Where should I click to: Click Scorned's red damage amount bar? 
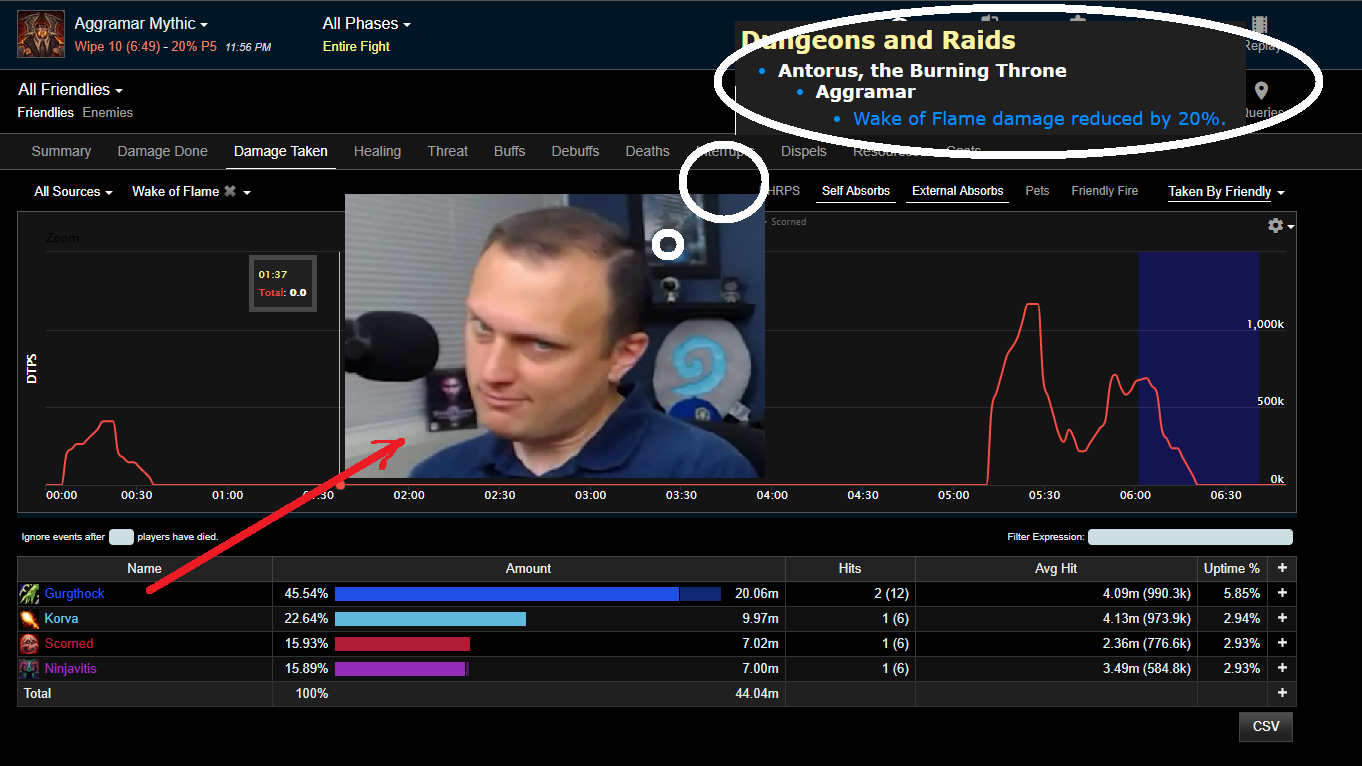(x=402, y=644)
